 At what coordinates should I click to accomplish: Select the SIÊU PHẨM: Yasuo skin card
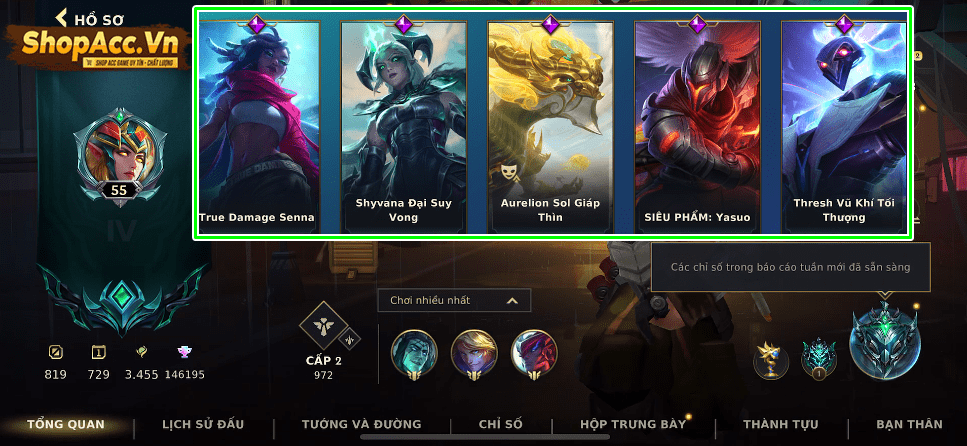(x=697, y=126)
